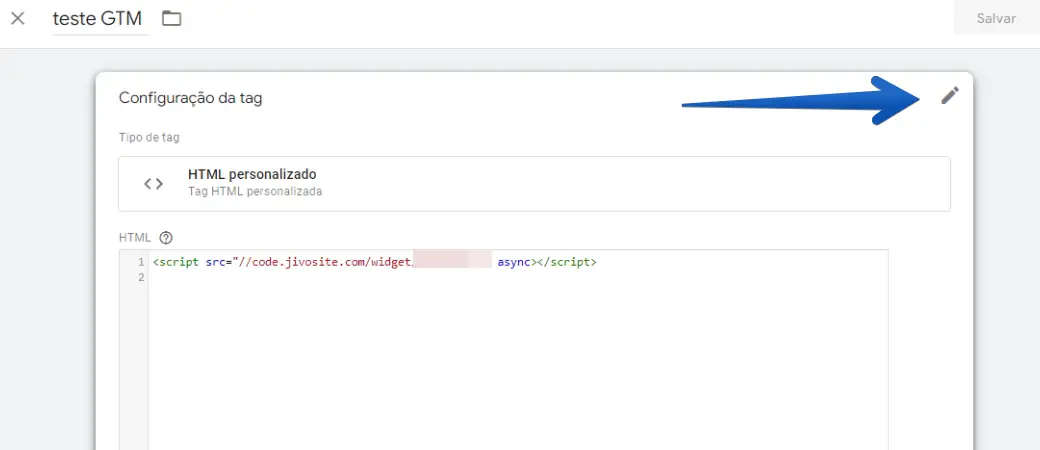The image size is (1040, 450).
Task: Click the 'async' attribute in the code
Action: [513, 262]
